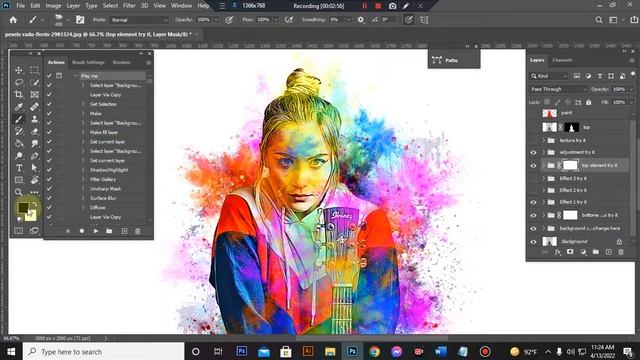Open the Kind layer filter dropdown
This screenshot has width=640, height=360.
pyautogui.click(x=549, y=76)
